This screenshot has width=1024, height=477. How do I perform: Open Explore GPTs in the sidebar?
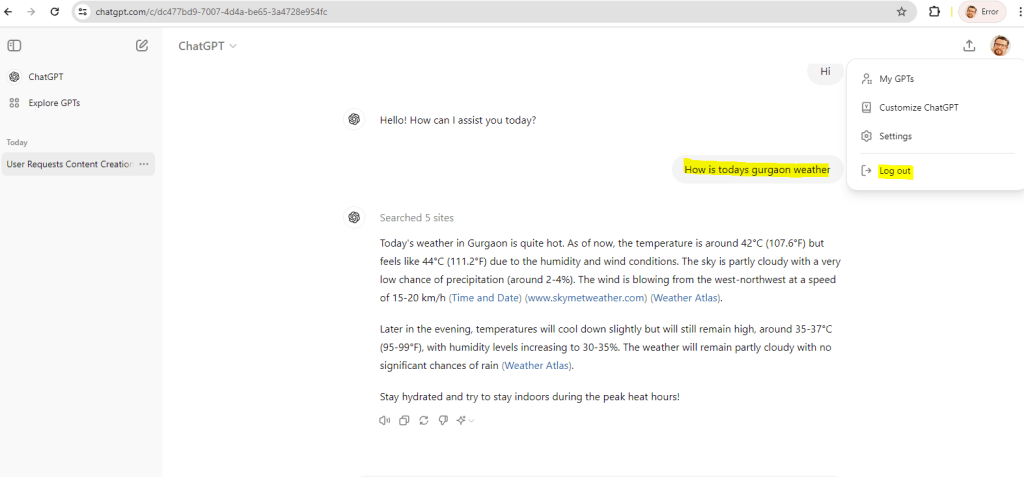[x=54, y=103]
